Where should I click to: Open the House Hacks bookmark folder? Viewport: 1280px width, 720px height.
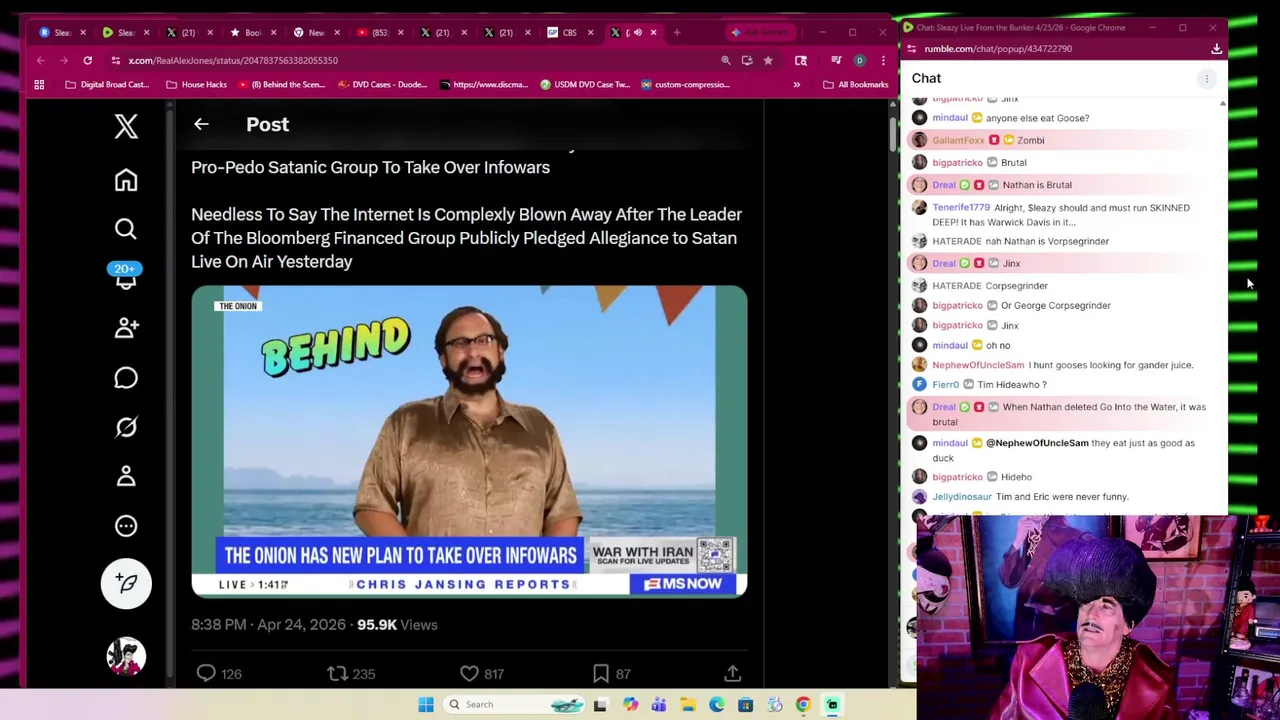[197, 85]
